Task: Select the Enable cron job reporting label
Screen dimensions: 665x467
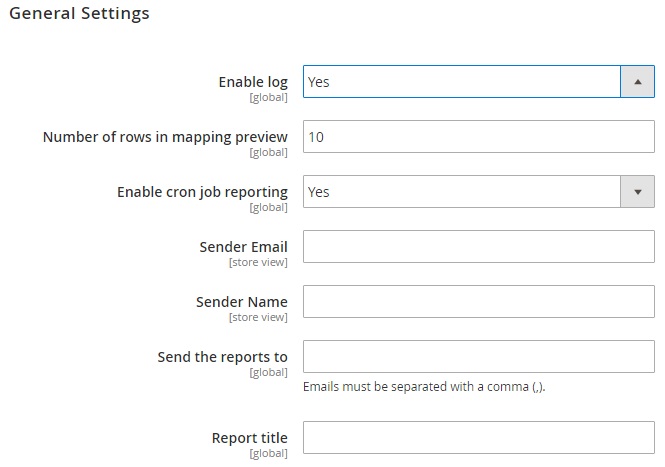Action: click(x=202, y=192)
